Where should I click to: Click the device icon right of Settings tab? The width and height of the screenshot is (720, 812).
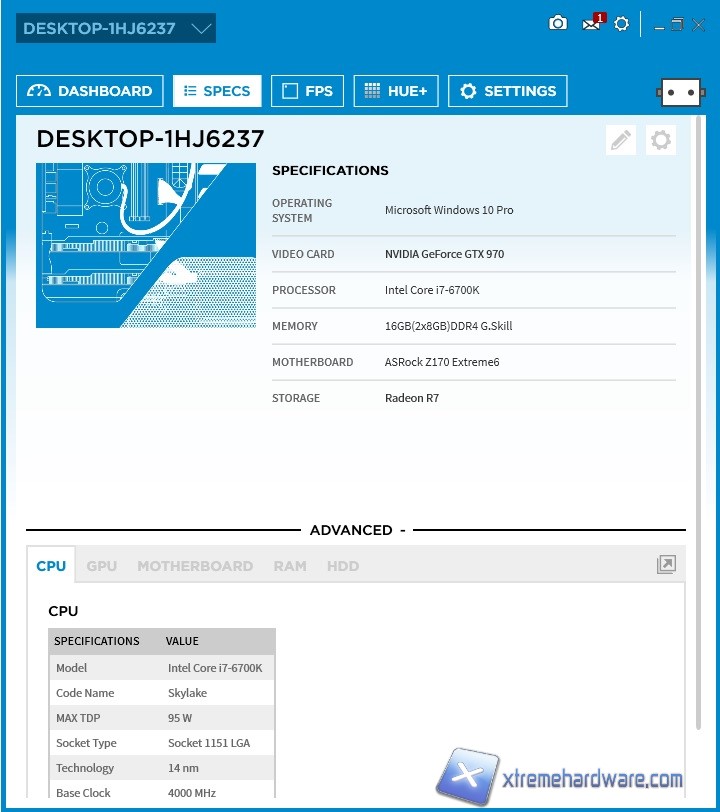[x=681, y=92]
